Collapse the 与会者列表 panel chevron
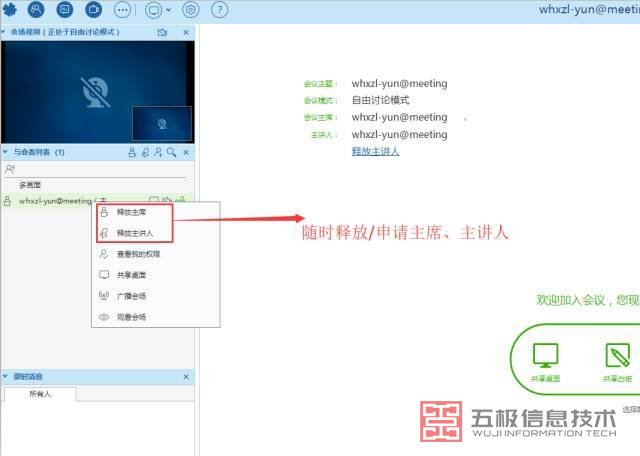 coord(5,152)
